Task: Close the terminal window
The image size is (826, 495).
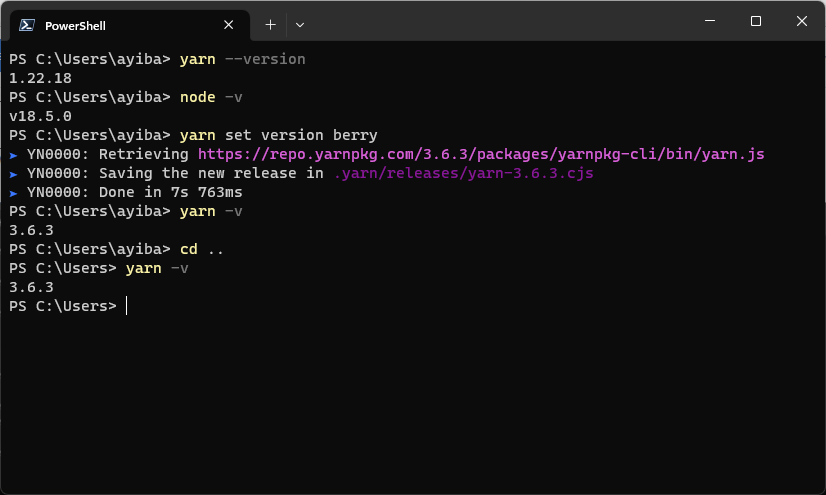Action: [802, 21]
